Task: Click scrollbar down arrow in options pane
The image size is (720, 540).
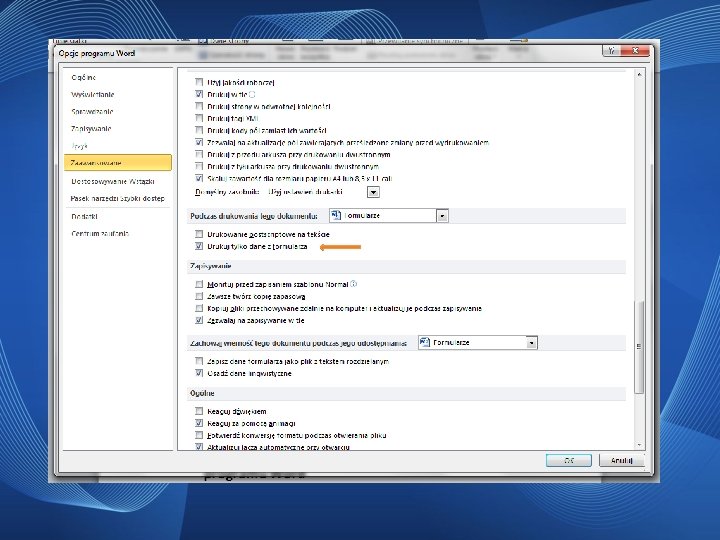Action: (x=639, y=445)
